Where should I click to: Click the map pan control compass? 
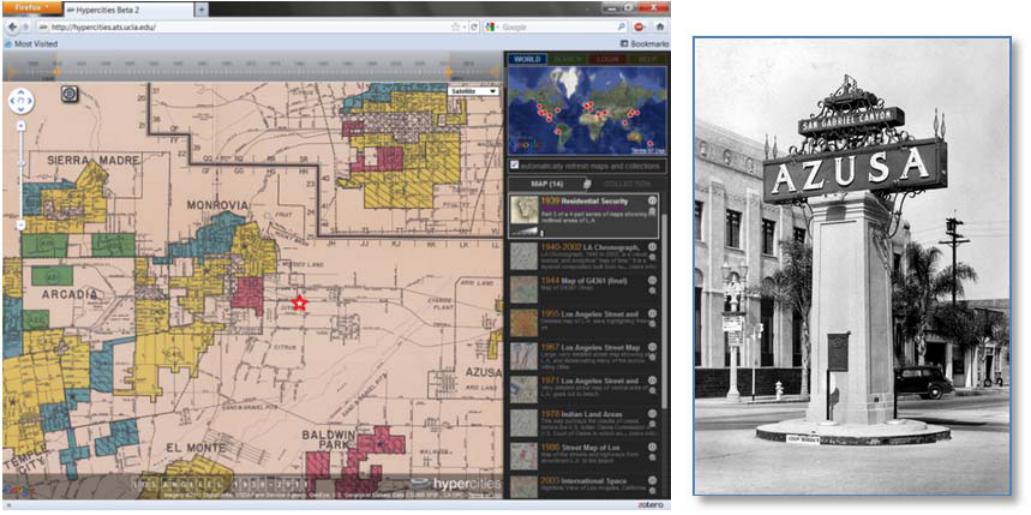tap(21, 100)
